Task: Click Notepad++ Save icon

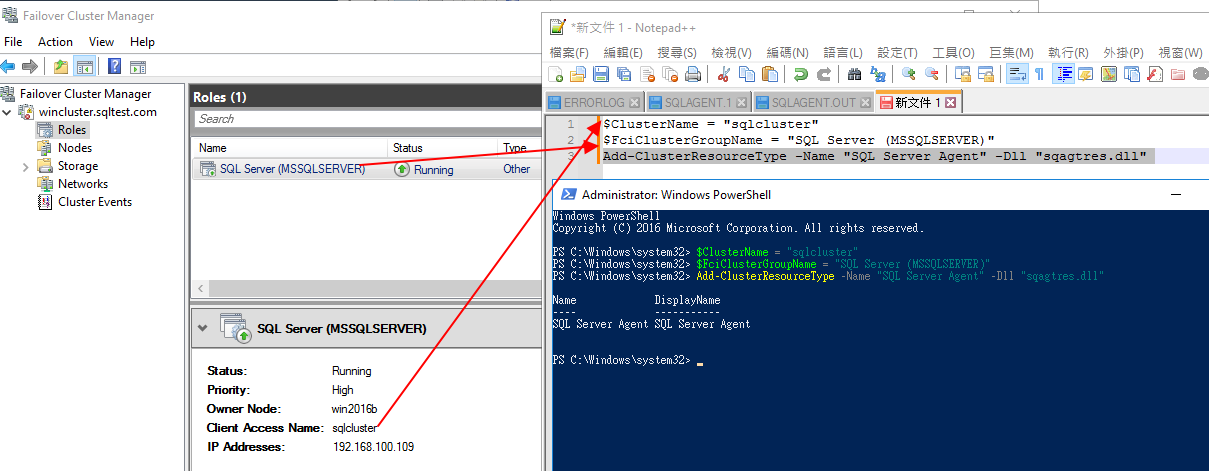Action: [601, 74]
